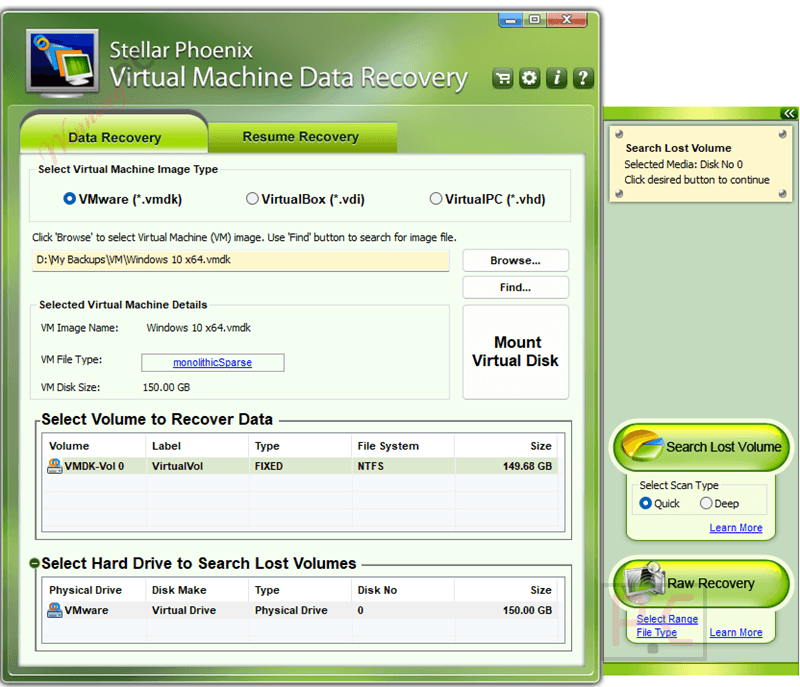800x687 pixels.
Task: Open the monolithicSparse file type link
Action: click(x=212, y=363)
